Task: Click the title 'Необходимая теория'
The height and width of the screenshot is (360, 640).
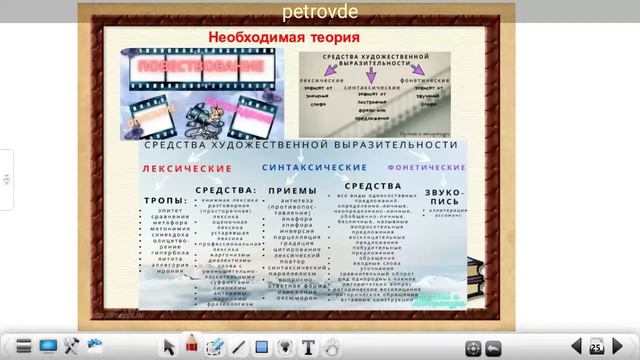Action: tap(284, 38)
